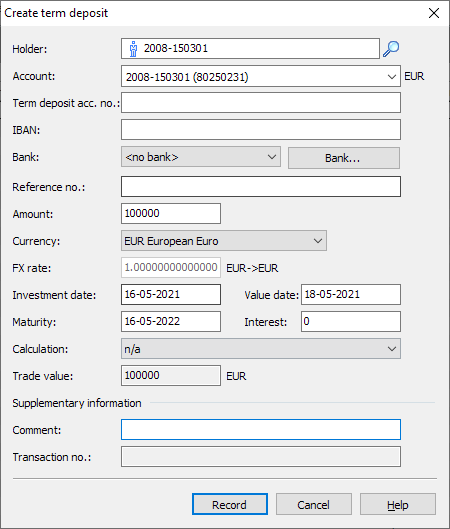Select the Reference no. text box

coord(261,187)
